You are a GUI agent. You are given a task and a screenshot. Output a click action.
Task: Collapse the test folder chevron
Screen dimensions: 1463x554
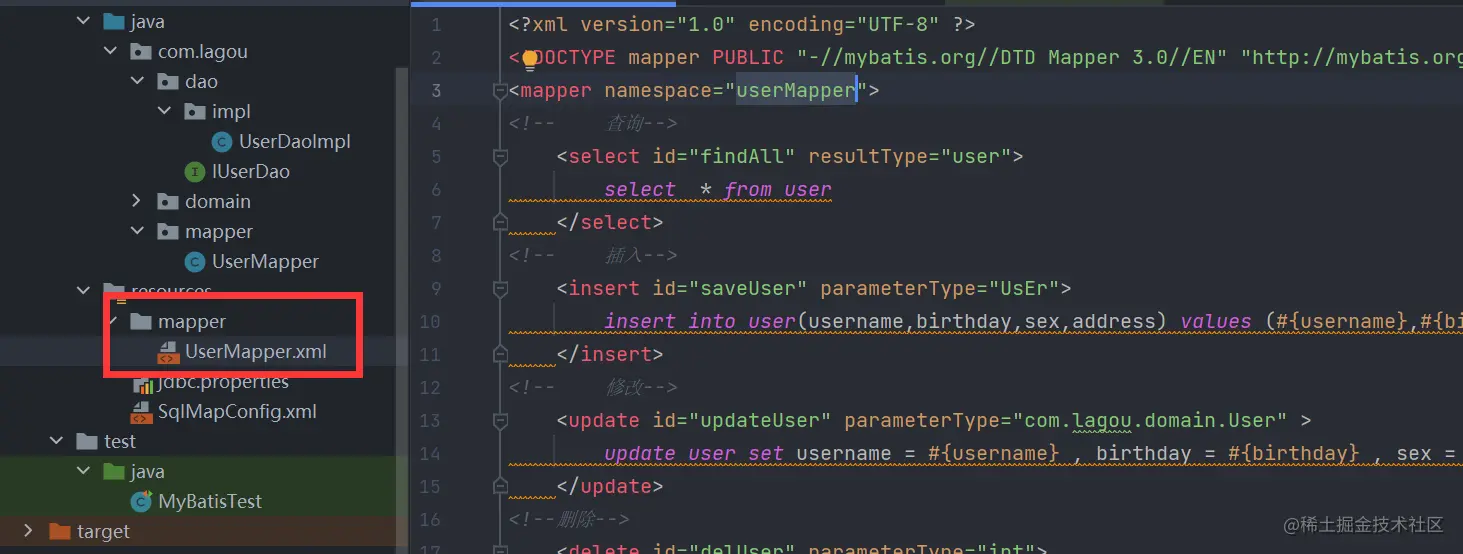57,441
